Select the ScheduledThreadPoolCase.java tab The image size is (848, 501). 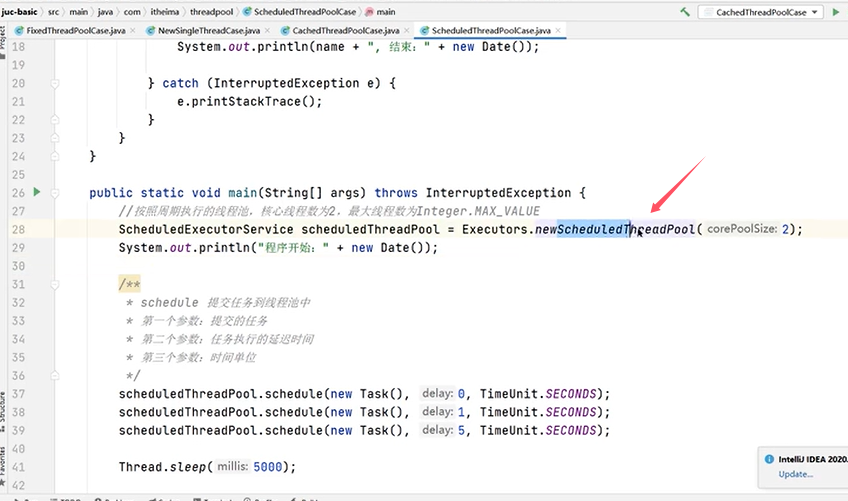click(x=491, y=31)
